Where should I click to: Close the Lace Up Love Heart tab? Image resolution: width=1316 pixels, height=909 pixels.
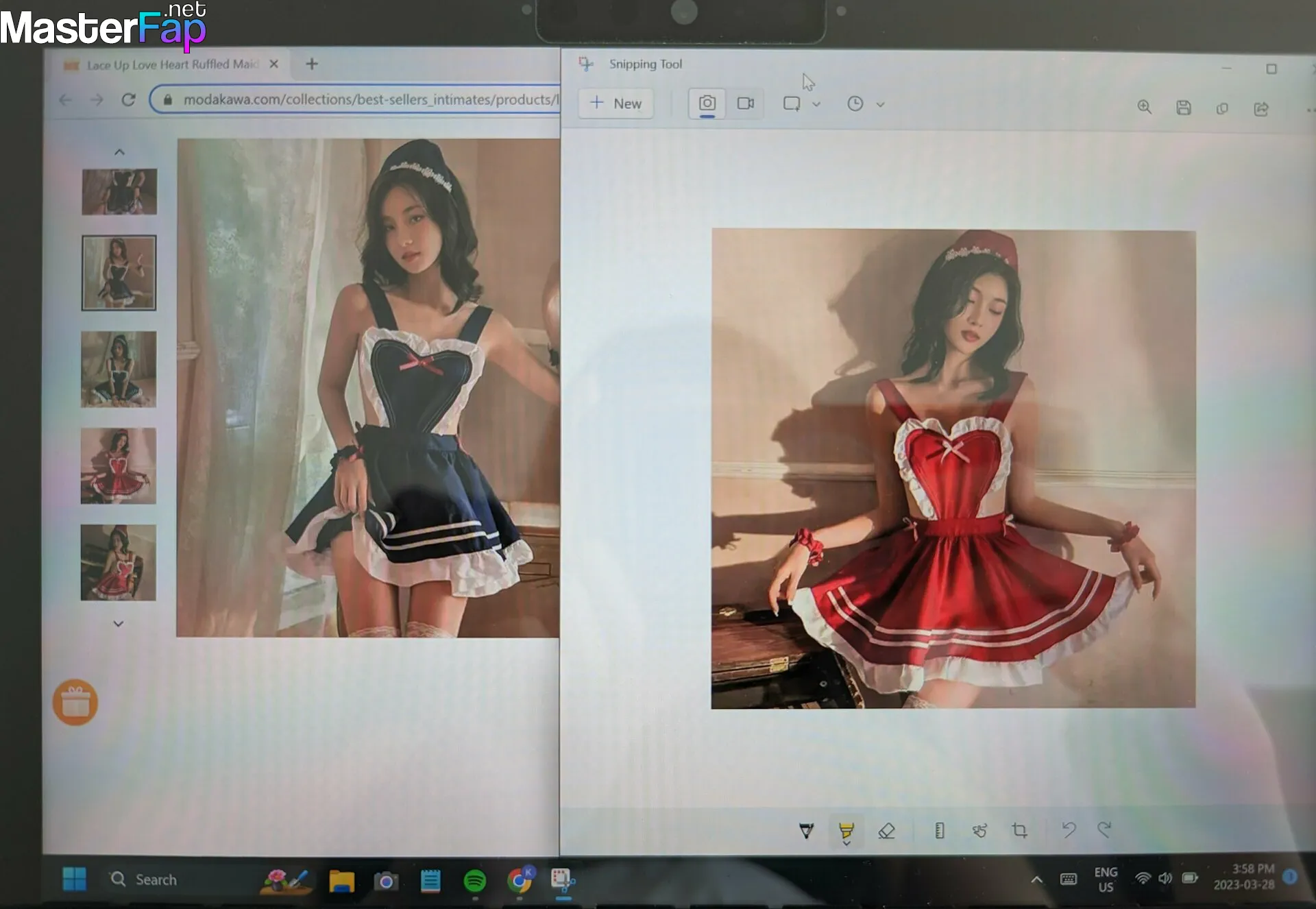[273, 64]
